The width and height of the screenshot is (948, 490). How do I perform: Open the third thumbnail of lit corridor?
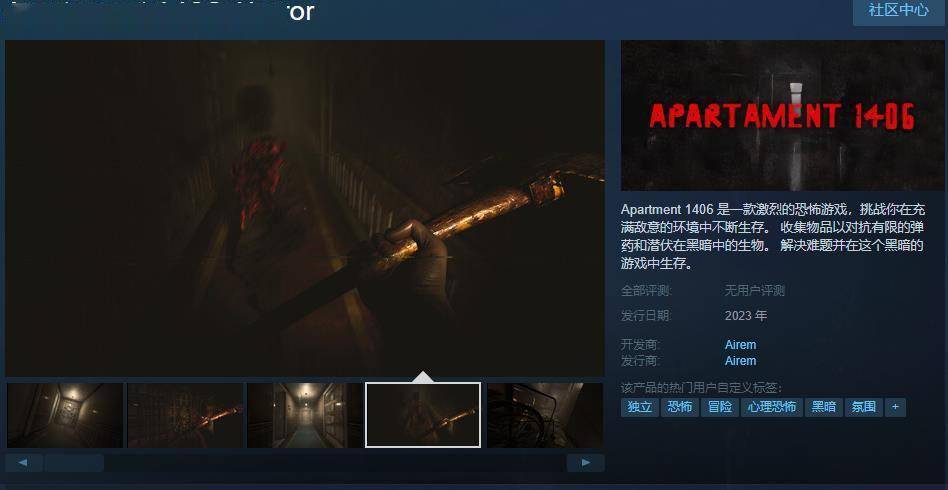pos(305,415)
